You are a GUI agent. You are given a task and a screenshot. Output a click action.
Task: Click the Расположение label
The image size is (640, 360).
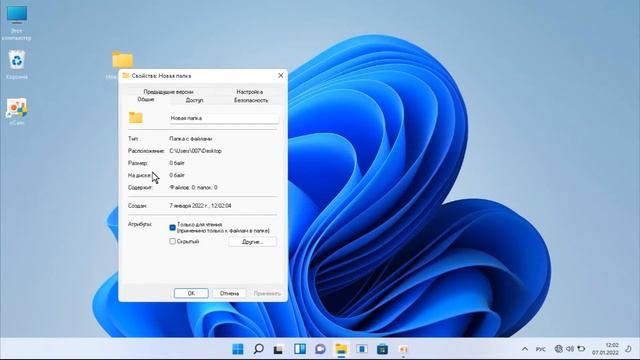click(146, 151)
